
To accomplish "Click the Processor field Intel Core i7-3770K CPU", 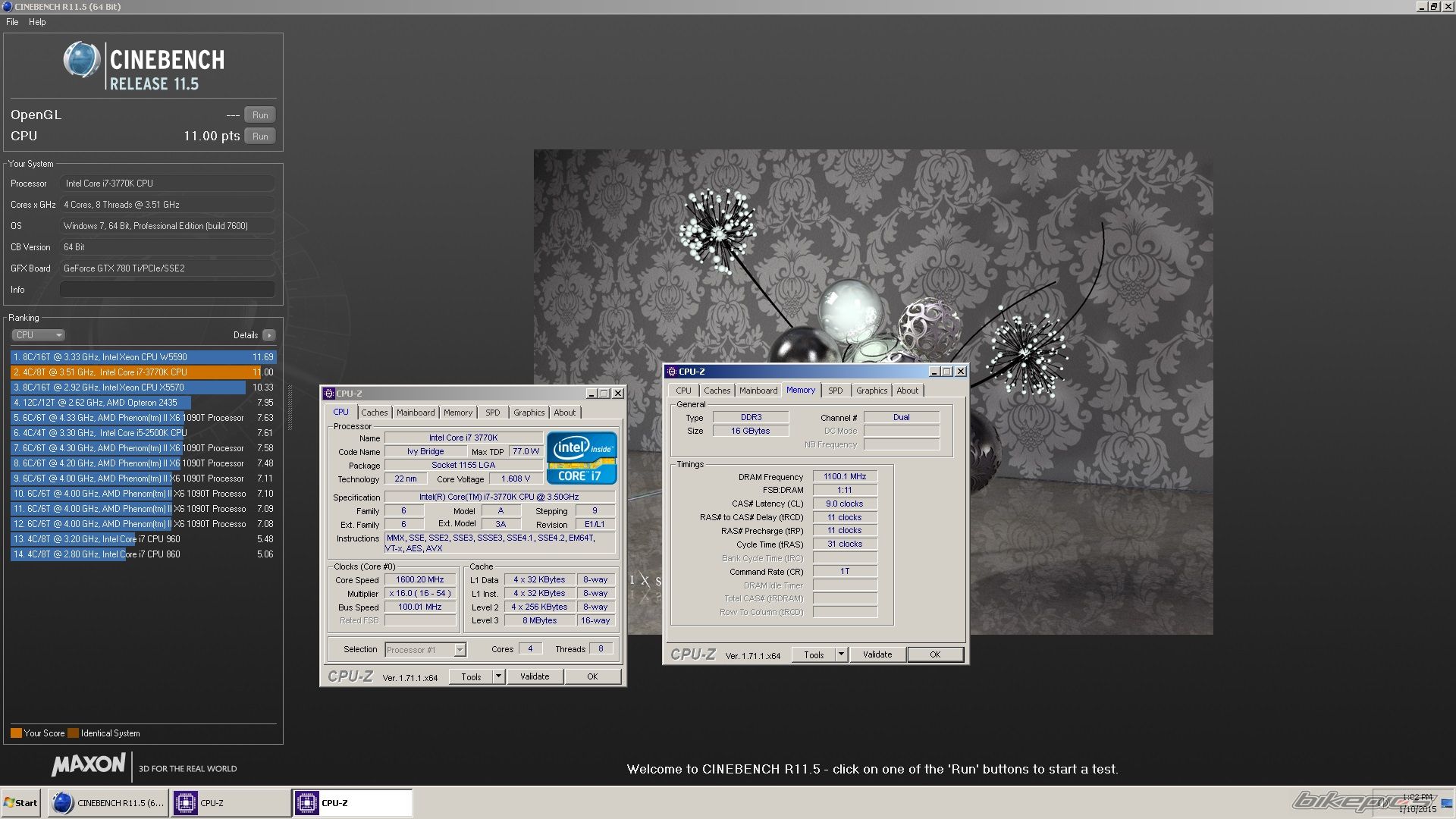I will 167,184.
